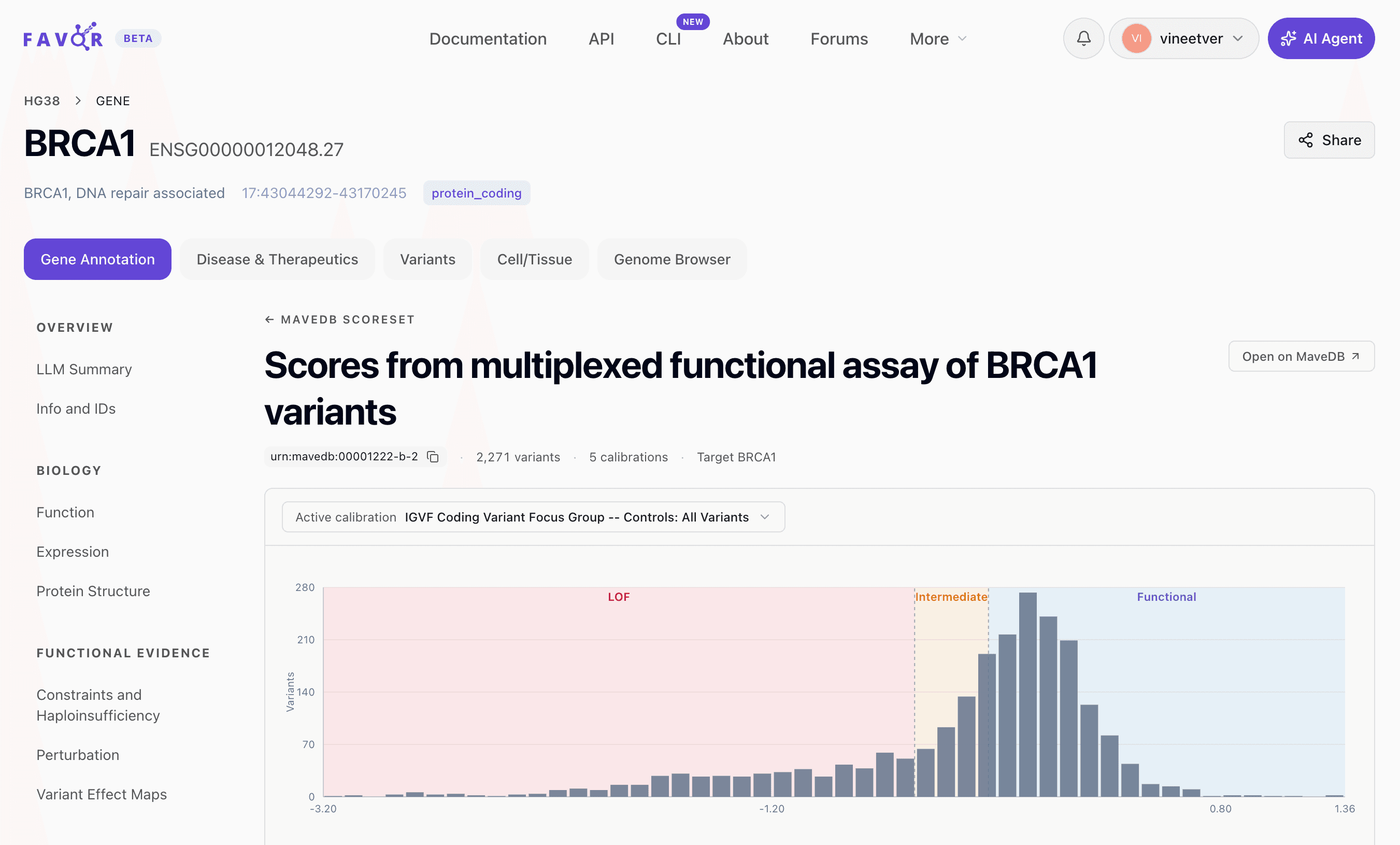Click the HG38 breadcrumb
Image resolution: width=1400 pixels, height=845 pixels.
click(42, 101)
